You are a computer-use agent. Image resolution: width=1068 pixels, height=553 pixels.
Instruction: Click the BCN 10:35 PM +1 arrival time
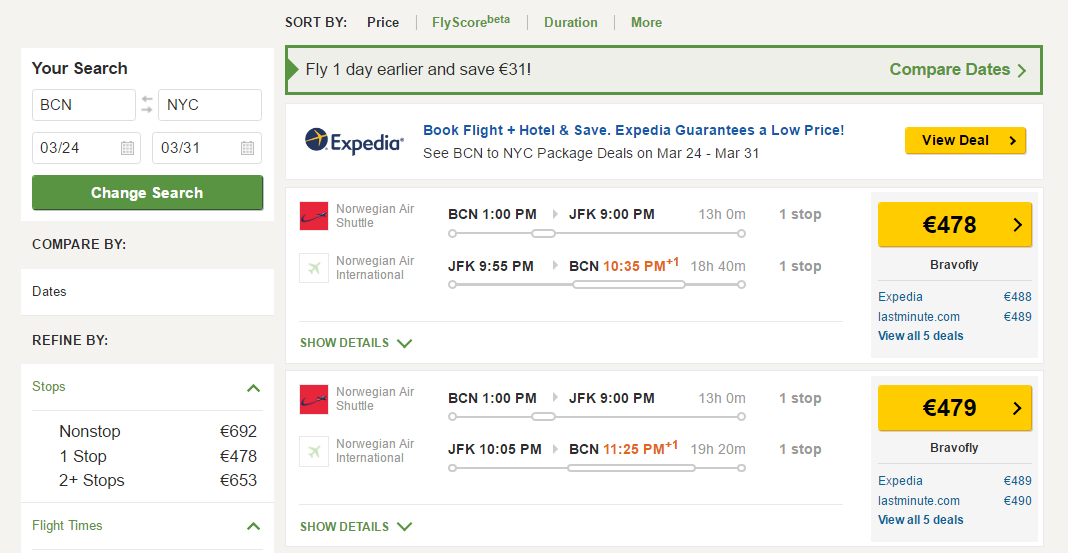(x=624, y=265)
